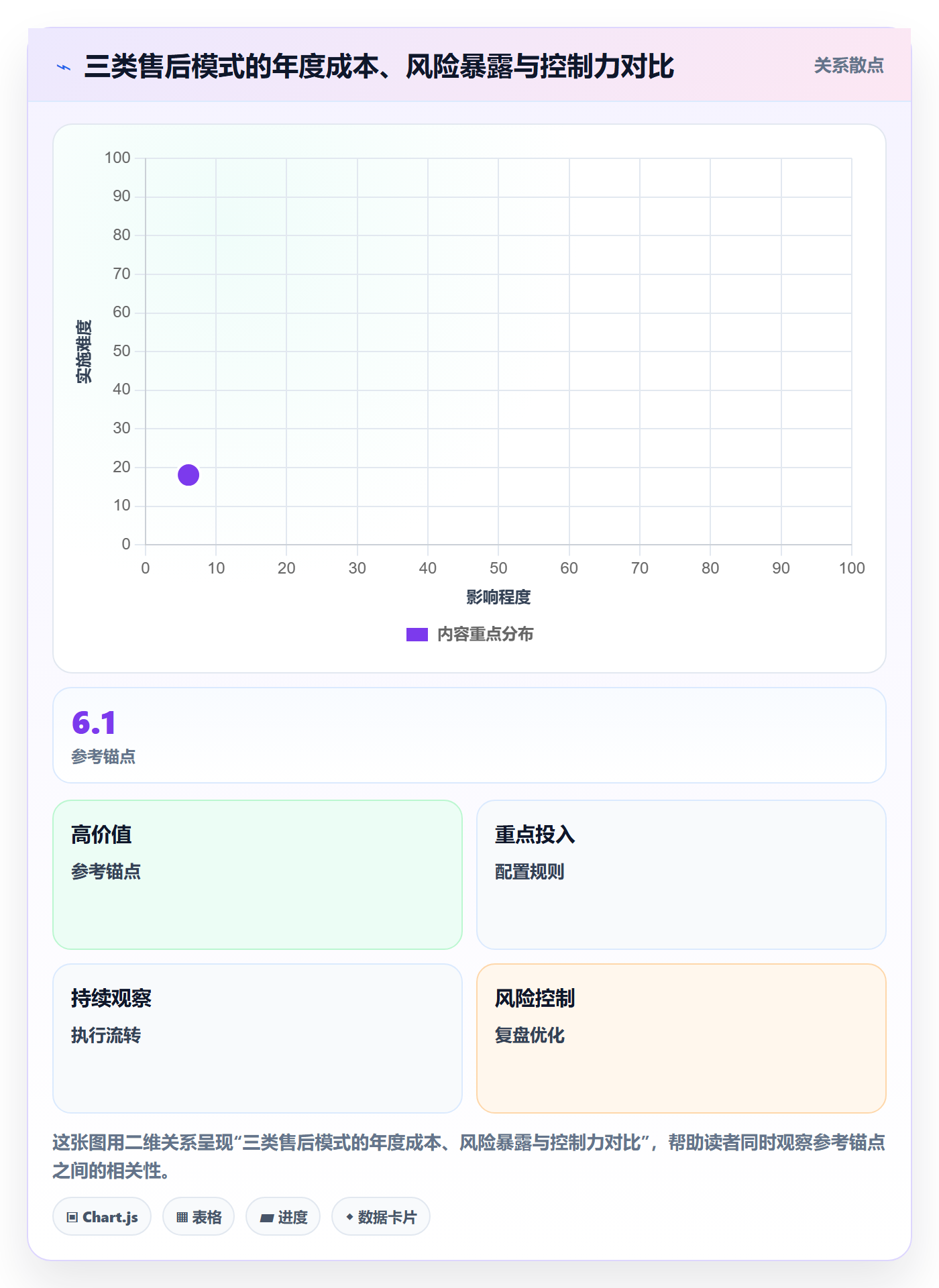Click the 参考锚点 text in 高价值 card
This screenshot has height=1288, width=939.
(x=106, y=871)
